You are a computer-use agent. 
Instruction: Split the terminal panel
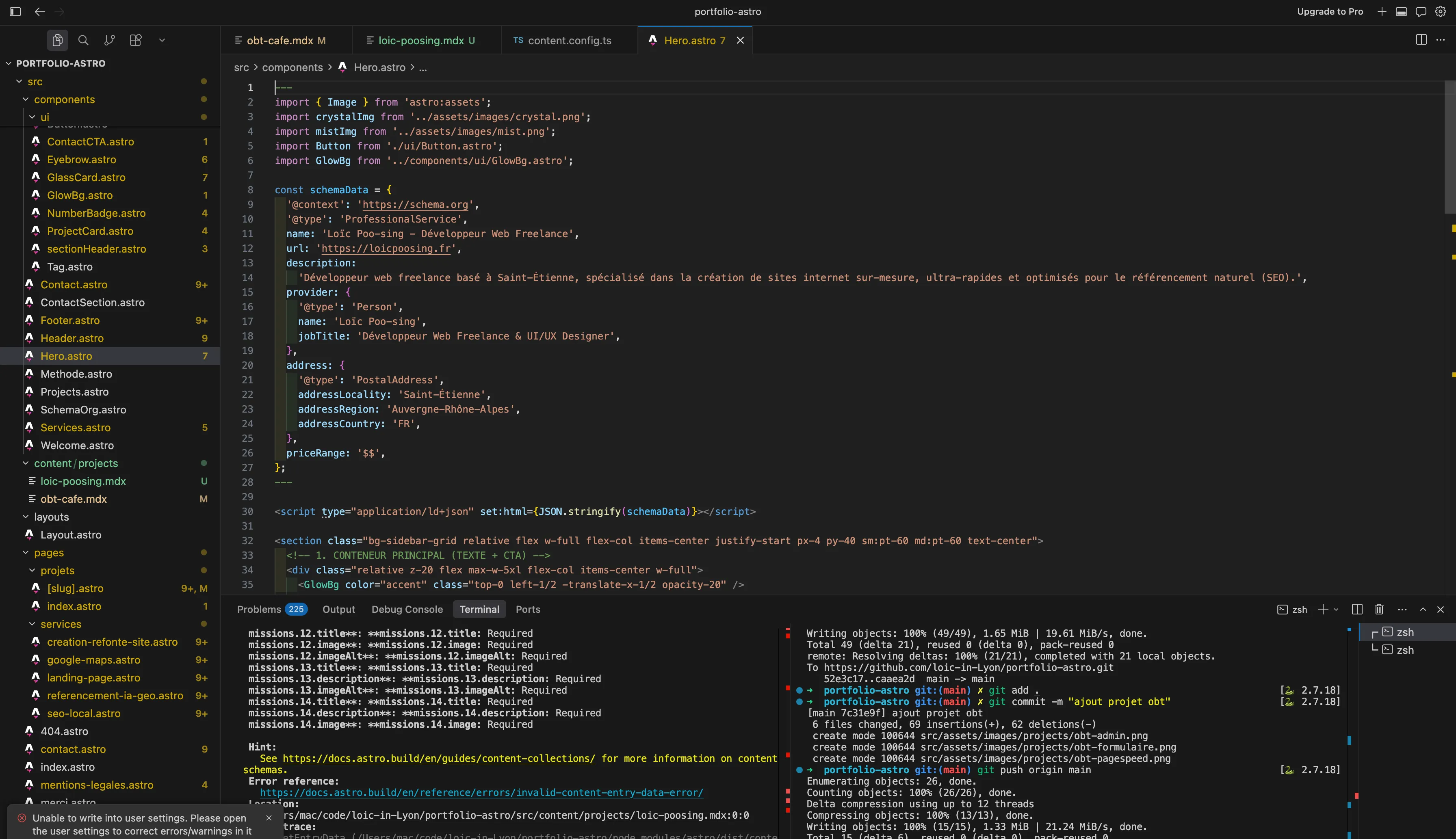[1357, 609]
